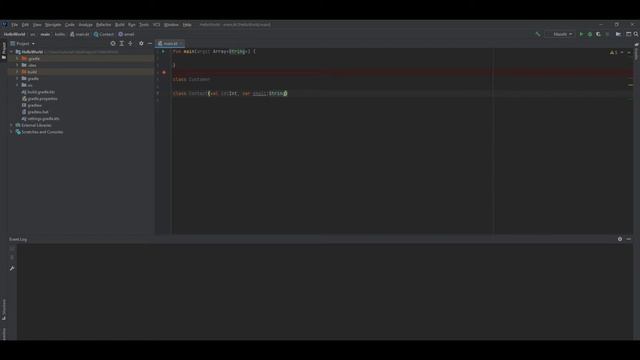Click main in the breadcrumb bar
The height and width of the screenshot is (360, 640).
[x=45, y=34]
